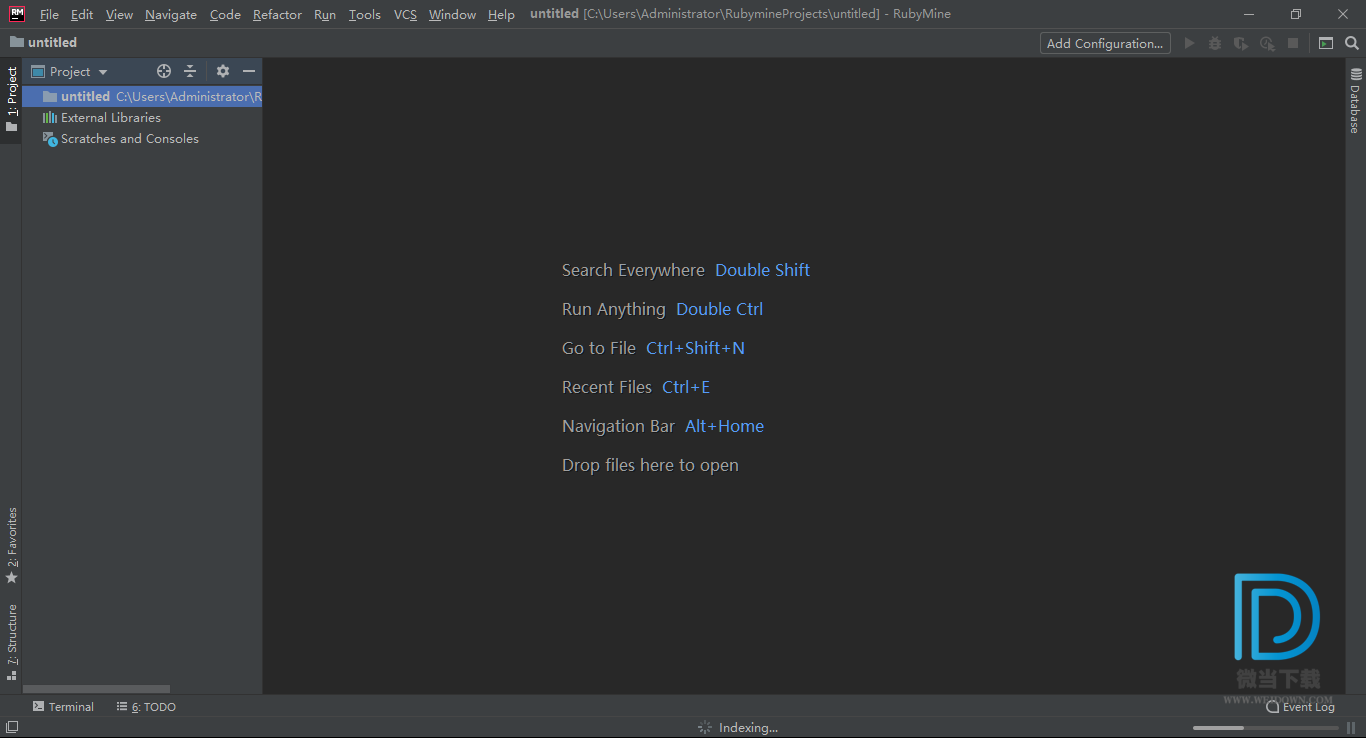Open the File menu

(x=49, y=14)
